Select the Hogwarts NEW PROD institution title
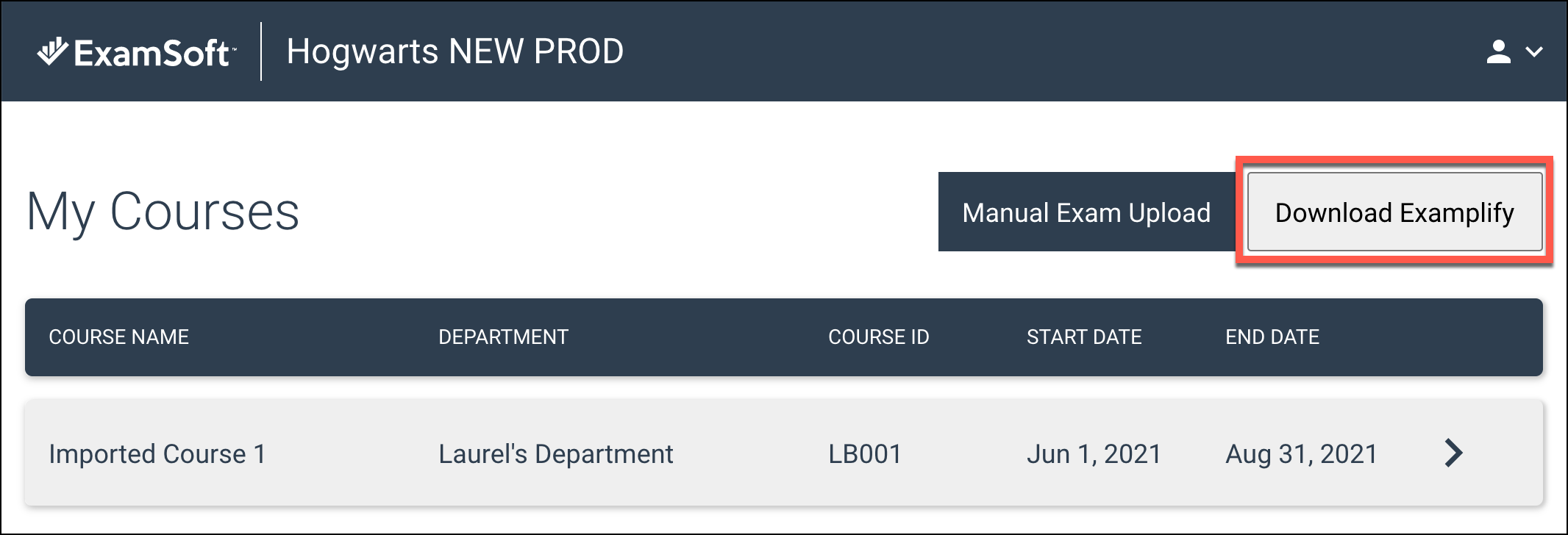 [x=455, y=51]
